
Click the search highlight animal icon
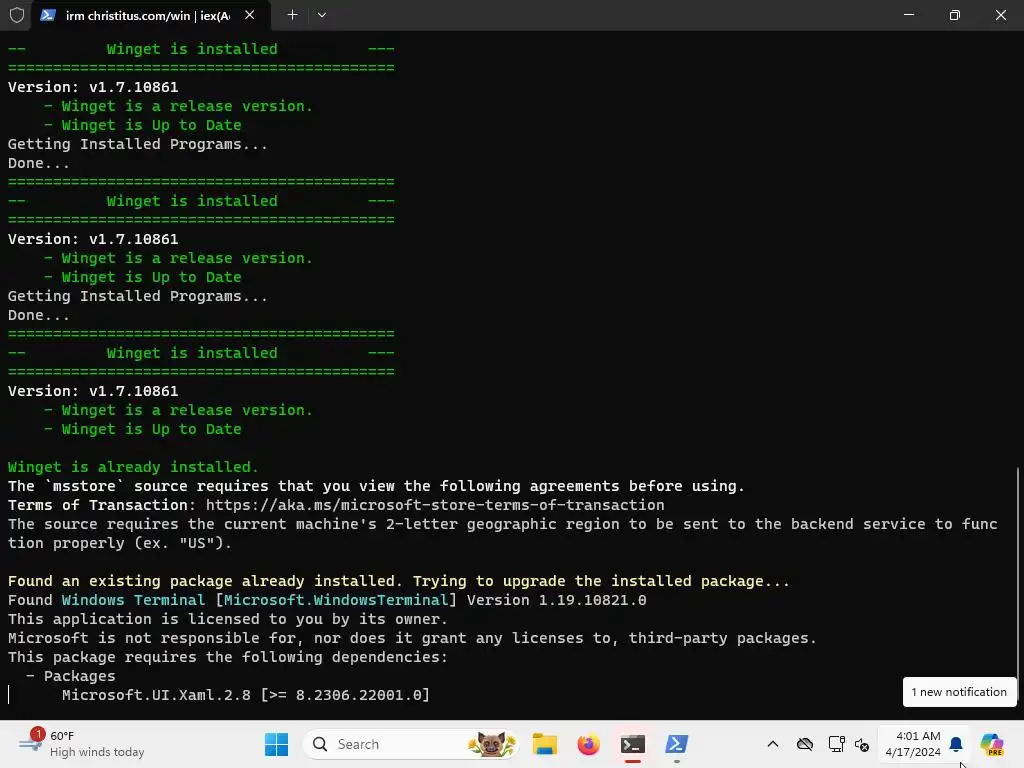[x=492, y=744]
